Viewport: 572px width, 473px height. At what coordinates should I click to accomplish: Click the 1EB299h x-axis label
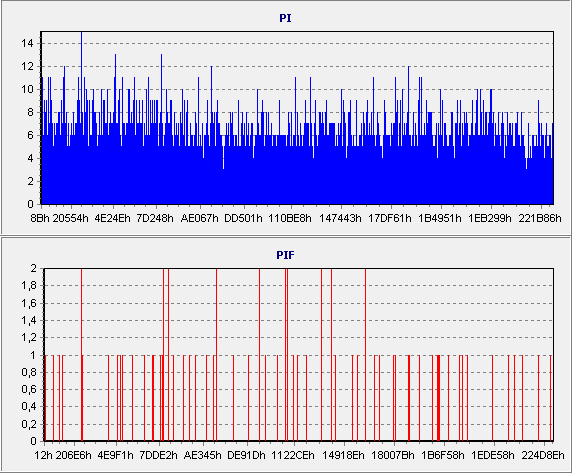coord(490,218)
